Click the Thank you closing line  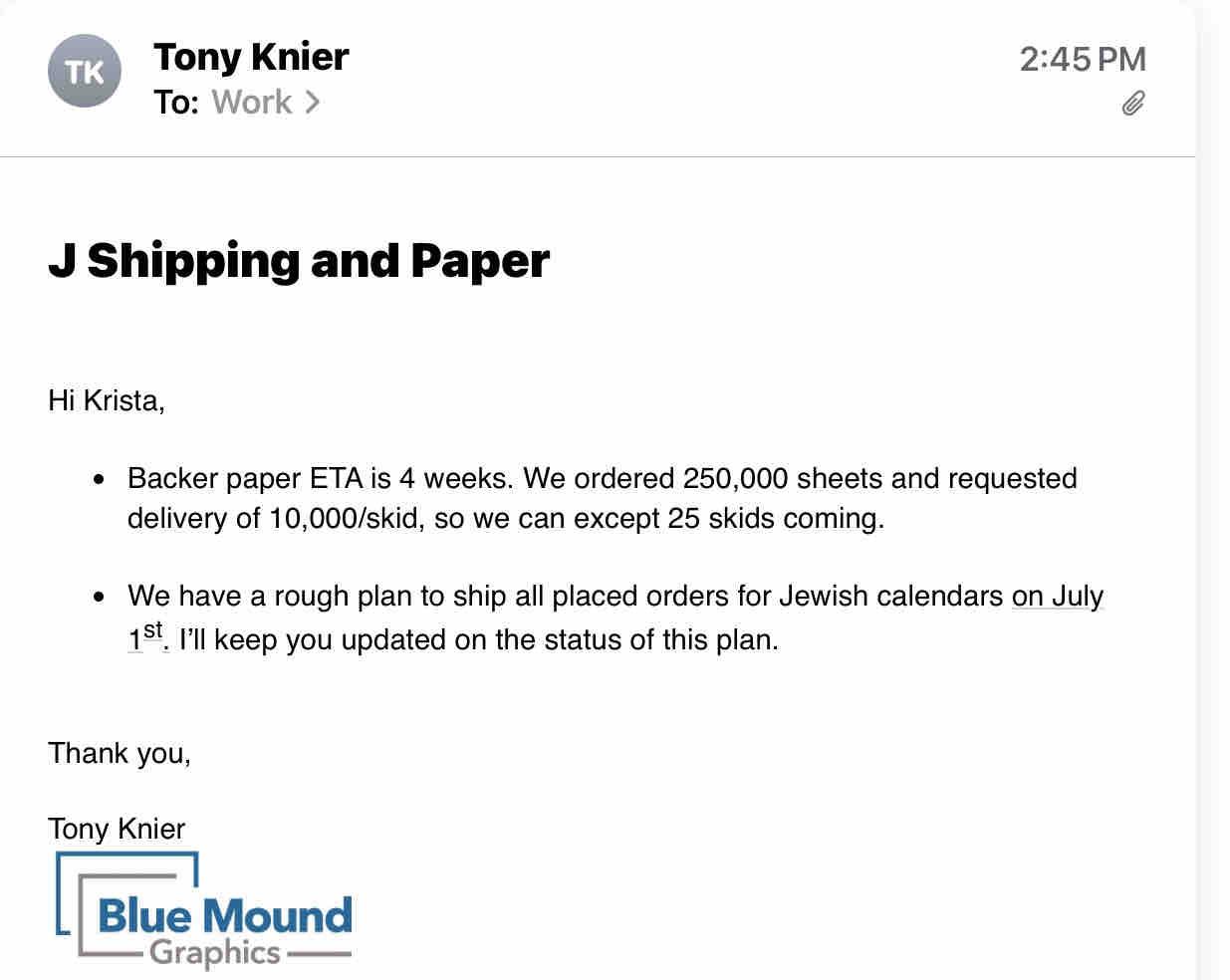pyautogui.click(x=120, y=753)
